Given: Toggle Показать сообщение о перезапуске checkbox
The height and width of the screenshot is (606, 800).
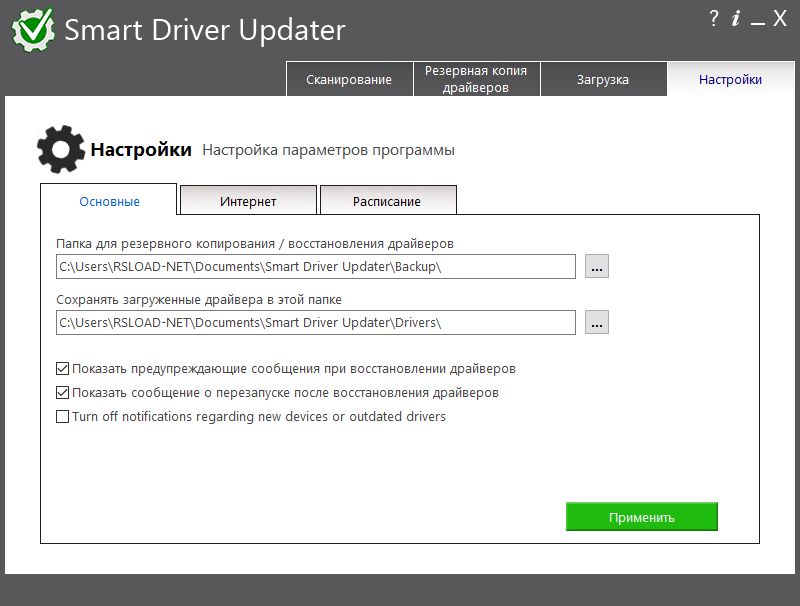Looking at the screenshot, I should (x=62, y=392).
